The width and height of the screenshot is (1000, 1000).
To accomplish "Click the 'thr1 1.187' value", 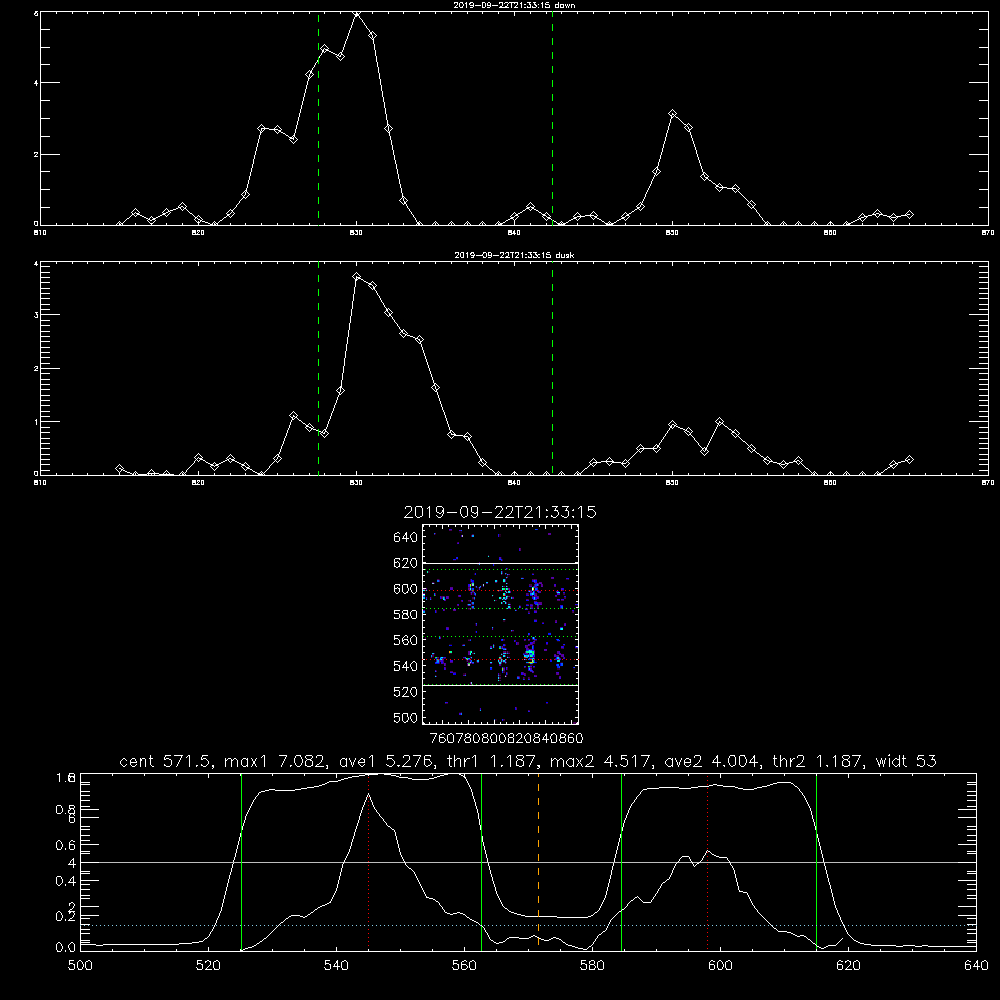I will [x=492, y=761].
